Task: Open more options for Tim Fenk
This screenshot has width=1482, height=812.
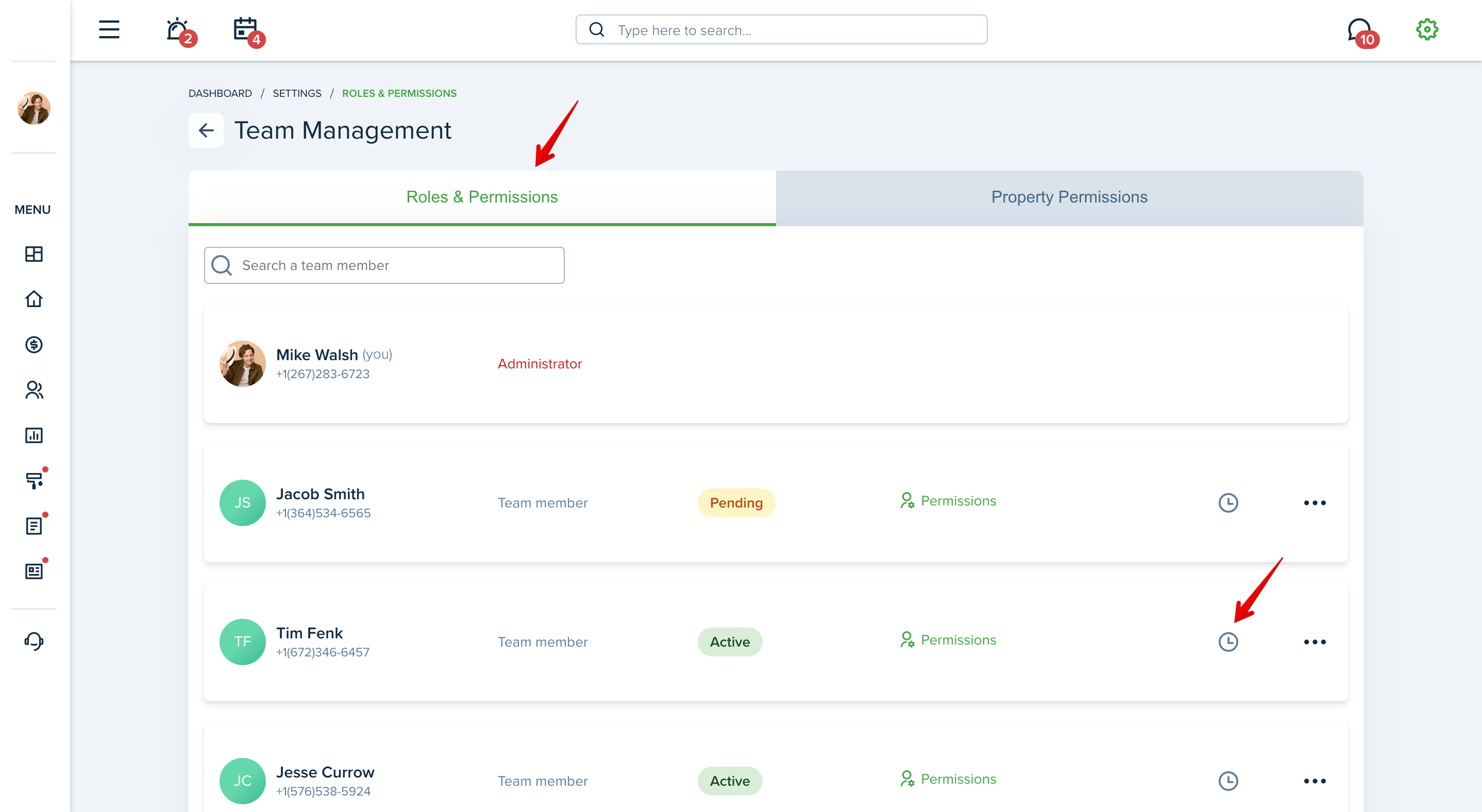Action: [x=1315, y=642]
